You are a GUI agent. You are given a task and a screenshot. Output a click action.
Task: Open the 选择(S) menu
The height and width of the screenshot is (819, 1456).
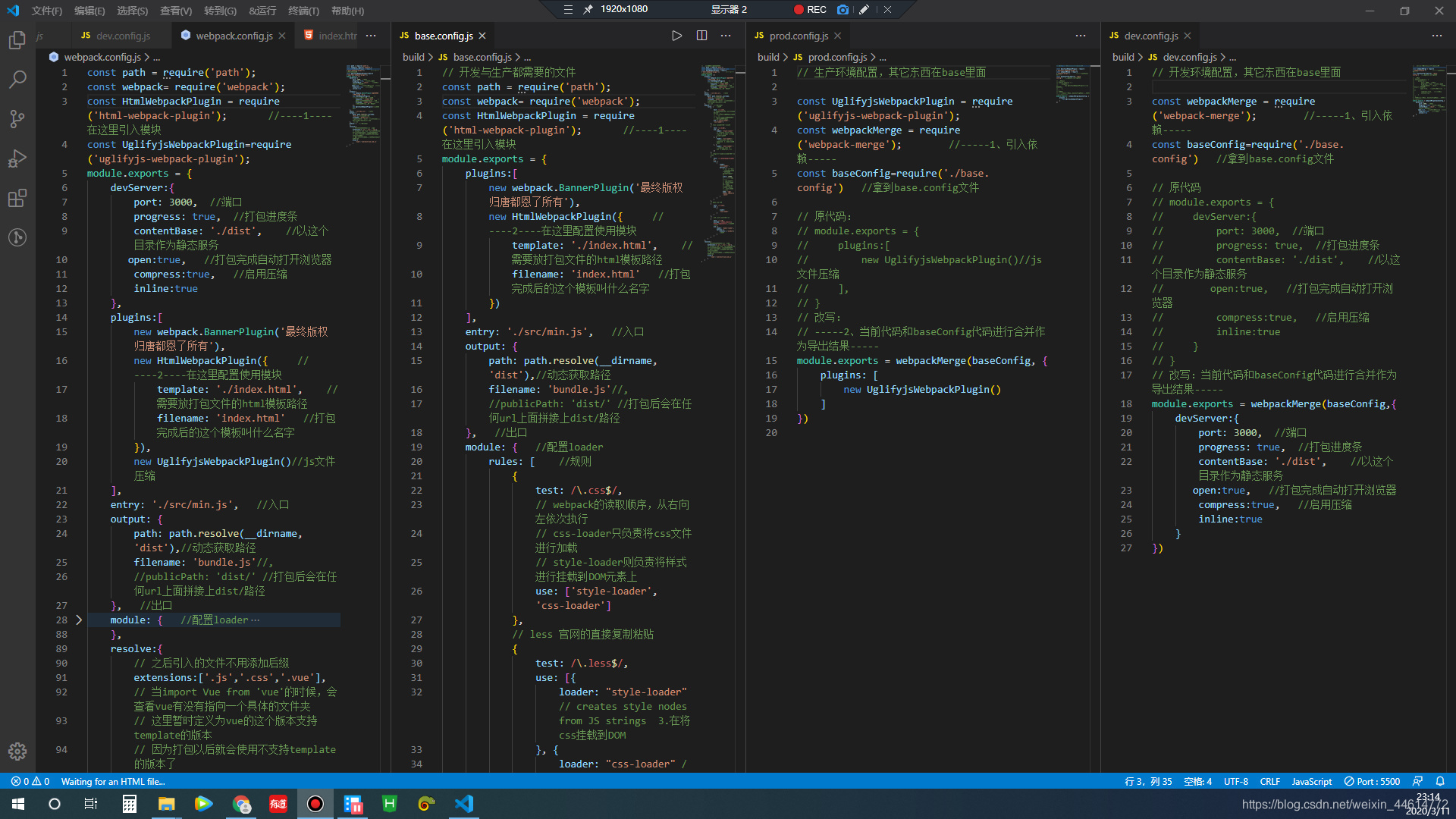[x=133, y=11]
